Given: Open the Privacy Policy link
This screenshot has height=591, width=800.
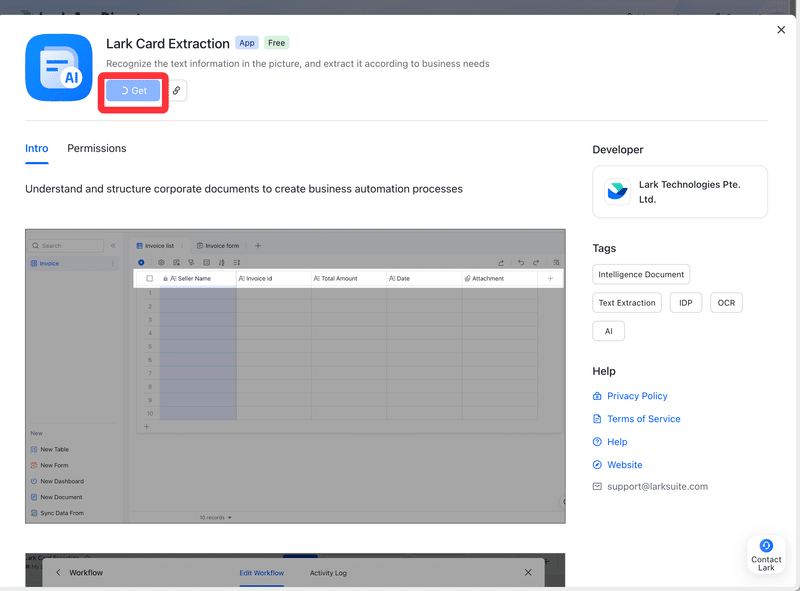Looking at the screenshot, I should pos(637,396).
